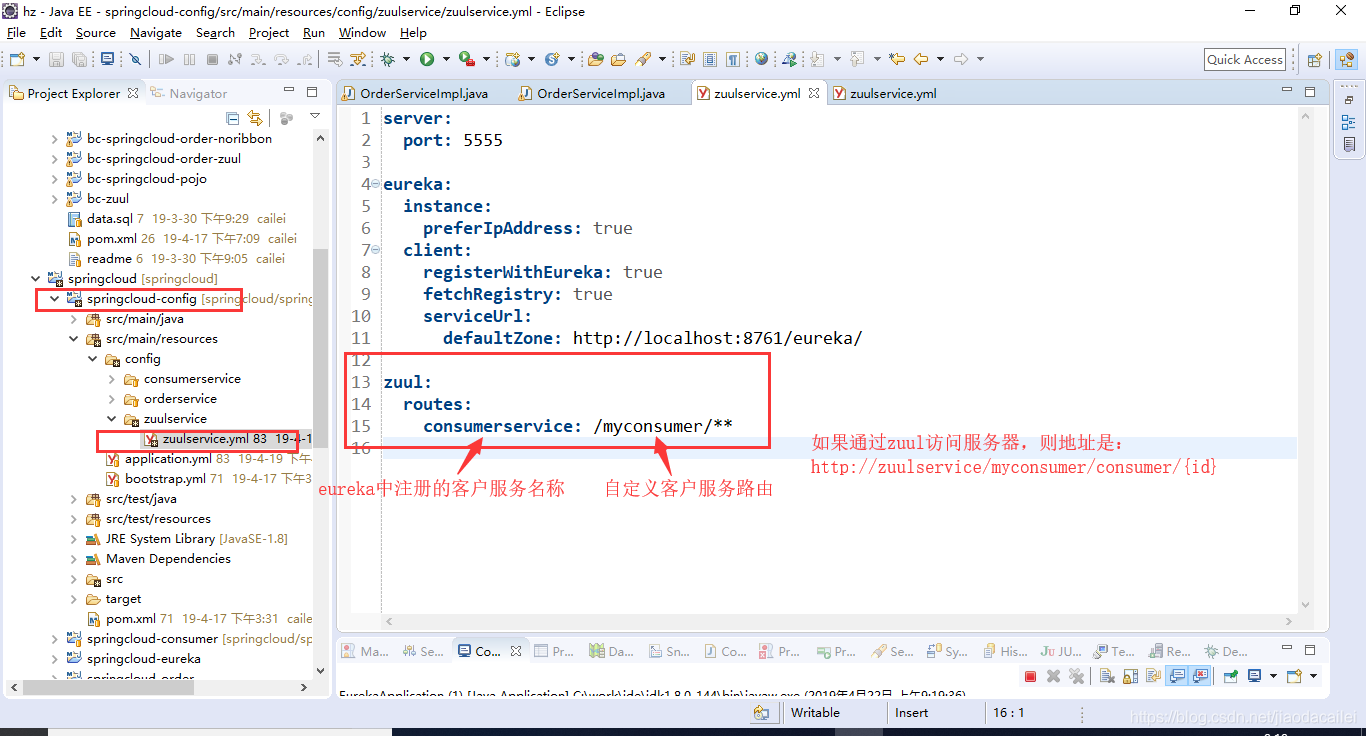Screen dimensions: 1366x736
Task: Click the Skip All Breakpoints icon
Action: [136, 59]
